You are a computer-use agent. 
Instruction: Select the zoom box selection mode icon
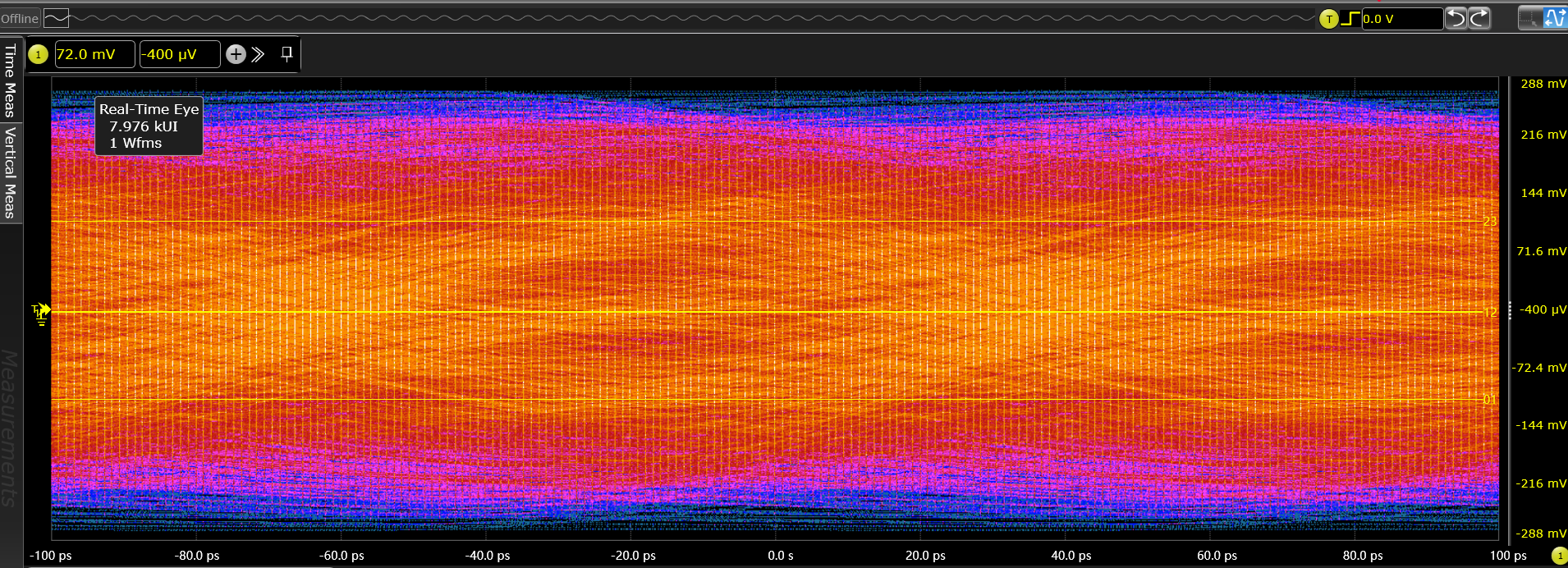tap(1530, 18)
